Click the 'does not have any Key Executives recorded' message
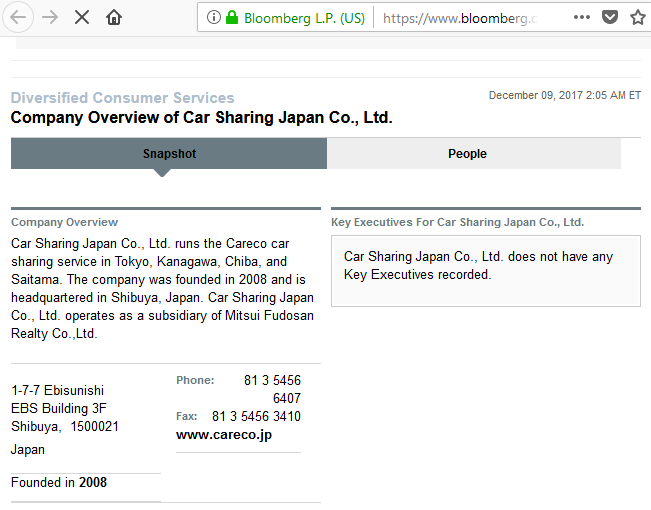Image resolution: width=651 pixels, height=510 pixels. 478,265
